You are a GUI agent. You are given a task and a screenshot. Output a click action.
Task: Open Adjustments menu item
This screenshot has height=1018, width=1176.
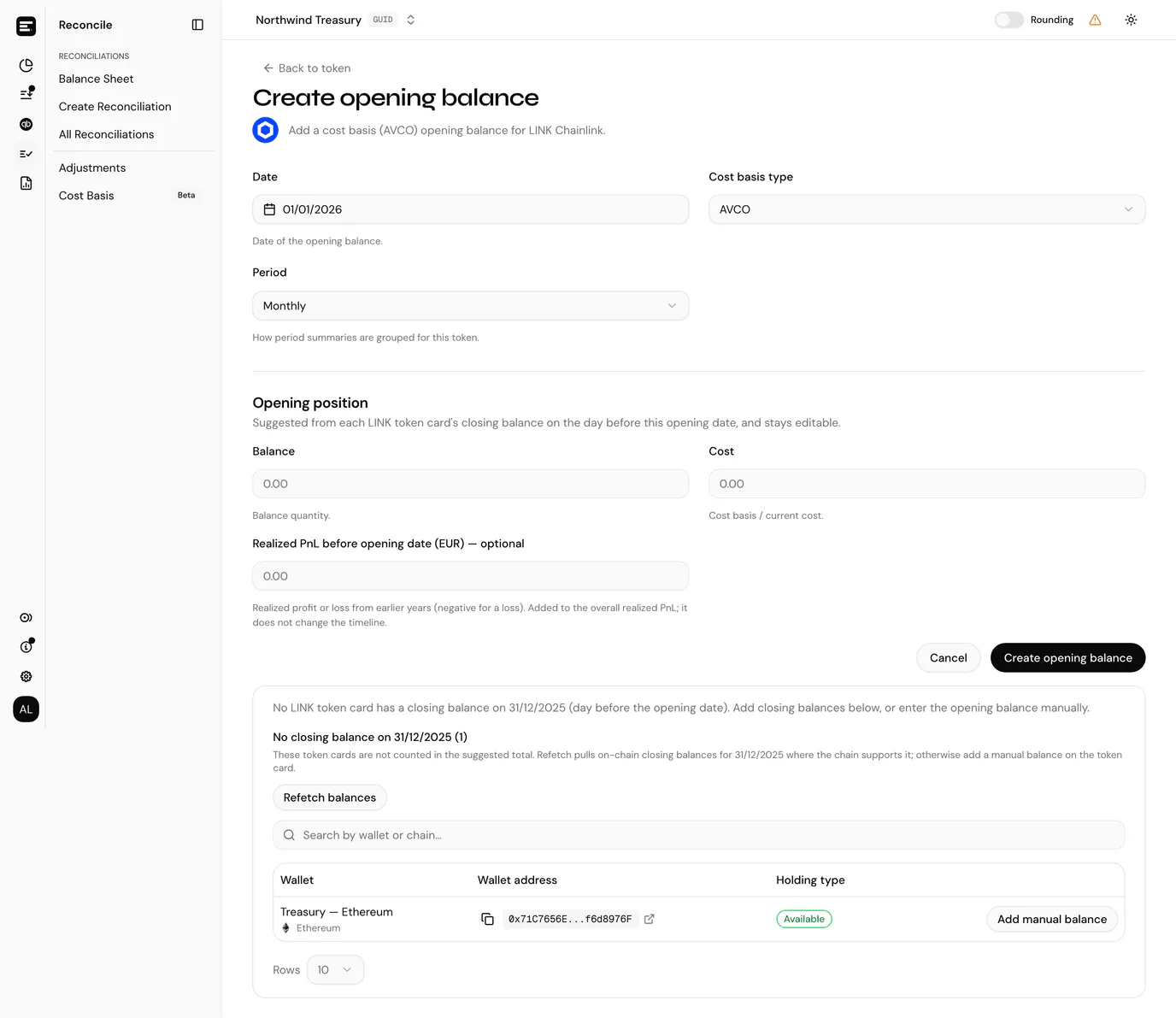[x=92, y=168]
